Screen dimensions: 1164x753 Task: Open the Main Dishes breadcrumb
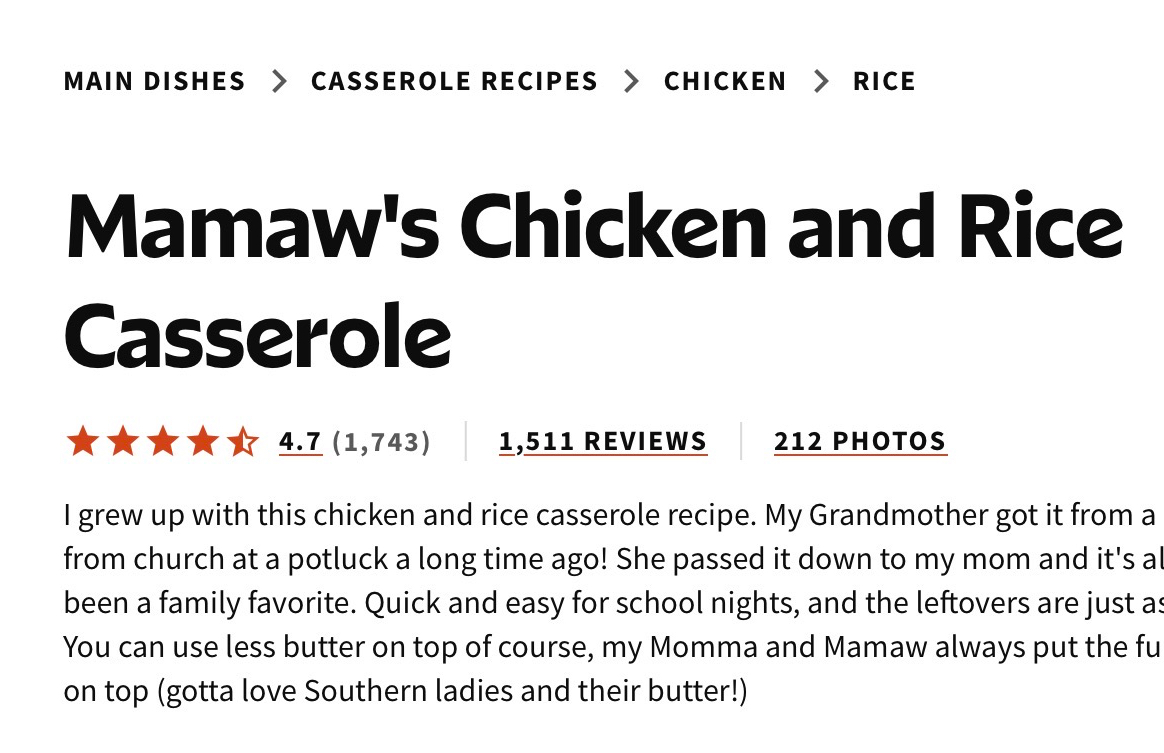154,81
